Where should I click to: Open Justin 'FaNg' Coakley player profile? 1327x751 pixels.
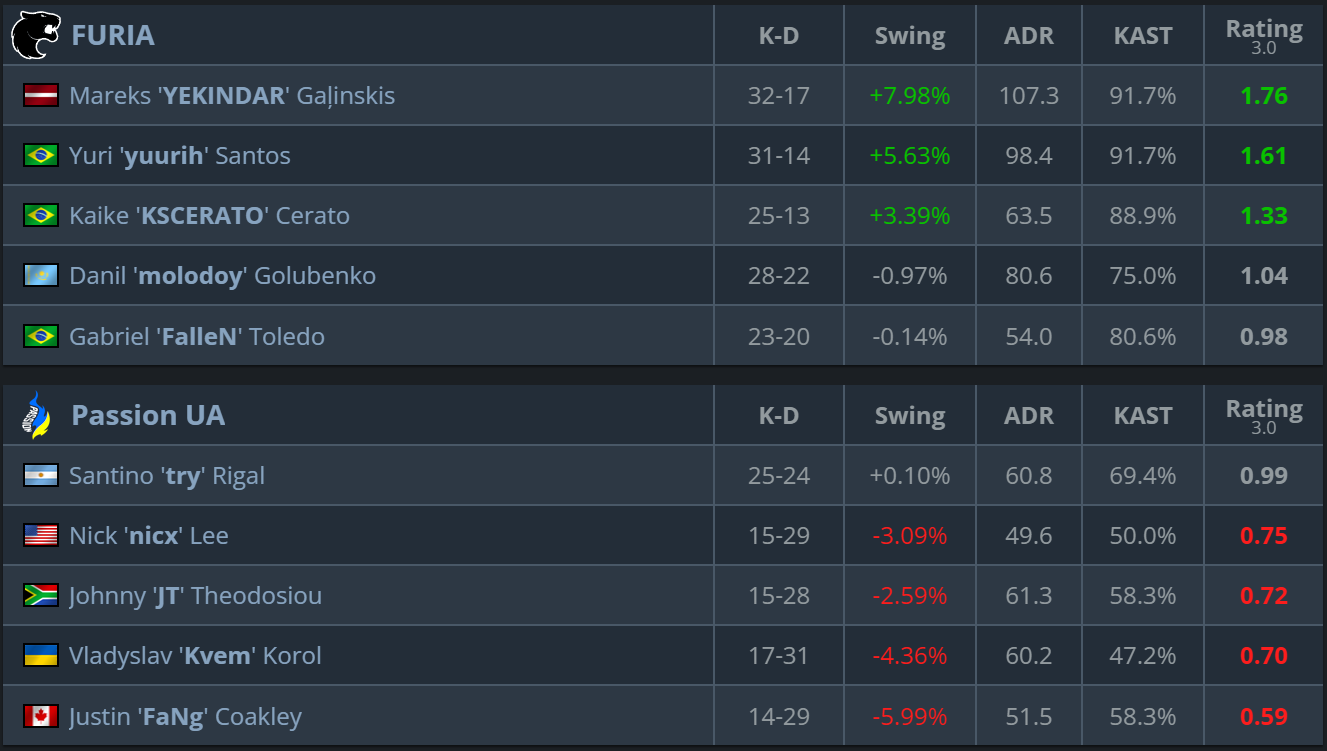[185, 716]
